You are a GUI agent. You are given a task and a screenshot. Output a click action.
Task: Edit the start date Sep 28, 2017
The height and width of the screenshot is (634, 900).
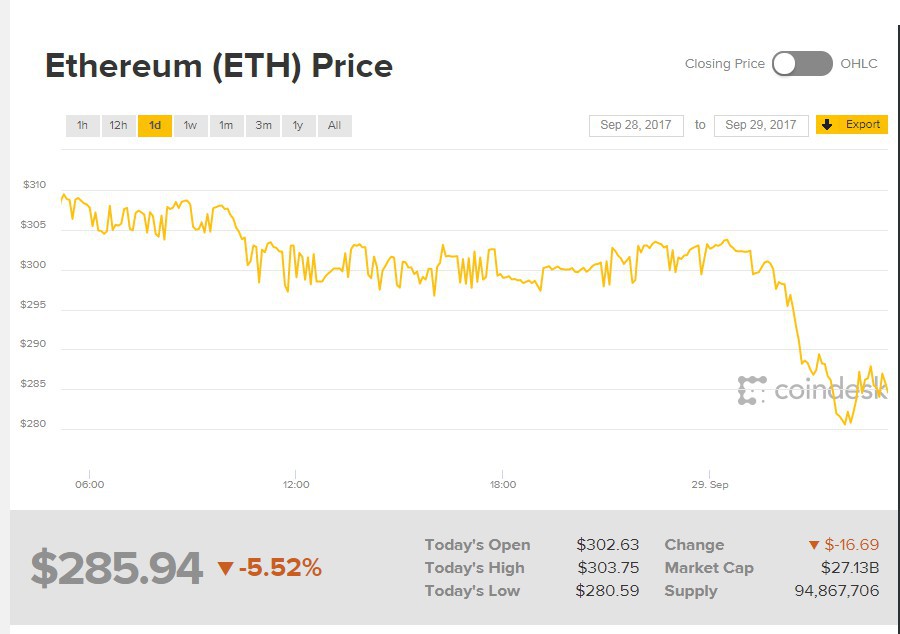point(636,125)
